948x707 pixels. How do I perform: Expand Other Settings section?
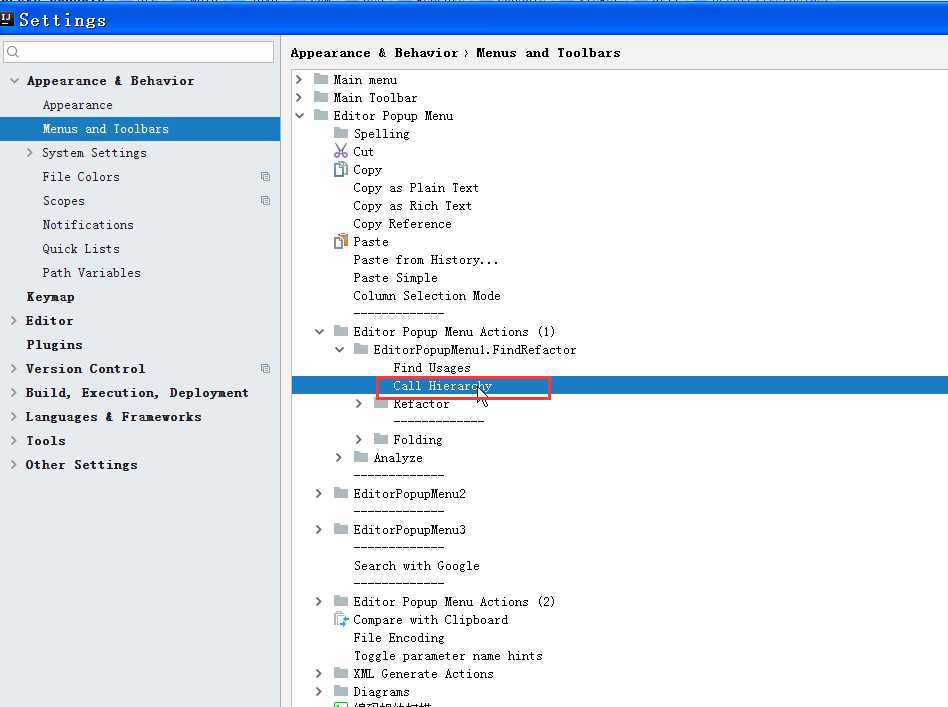click(x=13, y=464)
